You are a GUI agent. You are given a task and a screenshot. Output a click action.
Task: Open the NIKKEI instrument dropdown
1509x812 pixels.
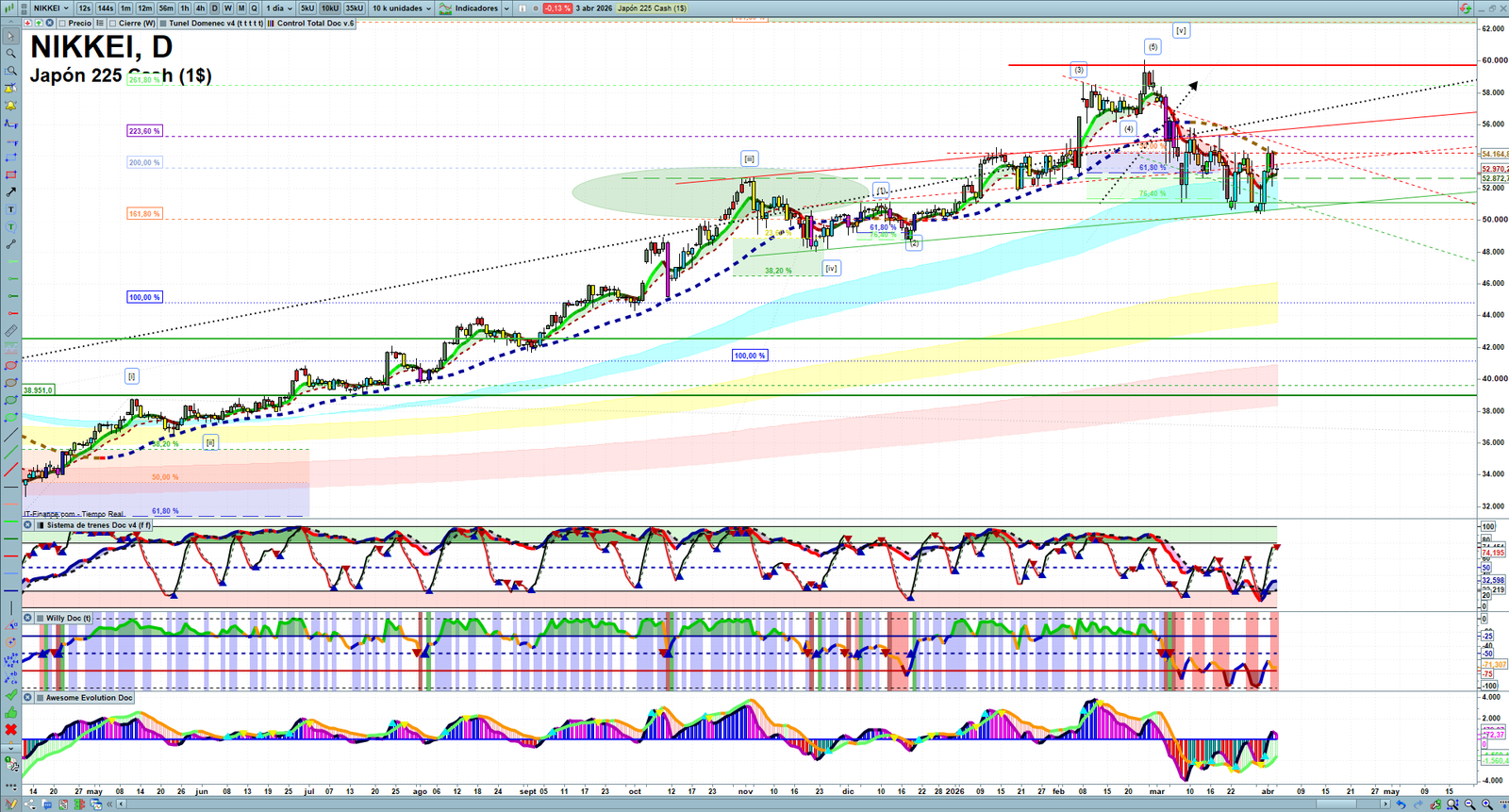tap(51, 8)
